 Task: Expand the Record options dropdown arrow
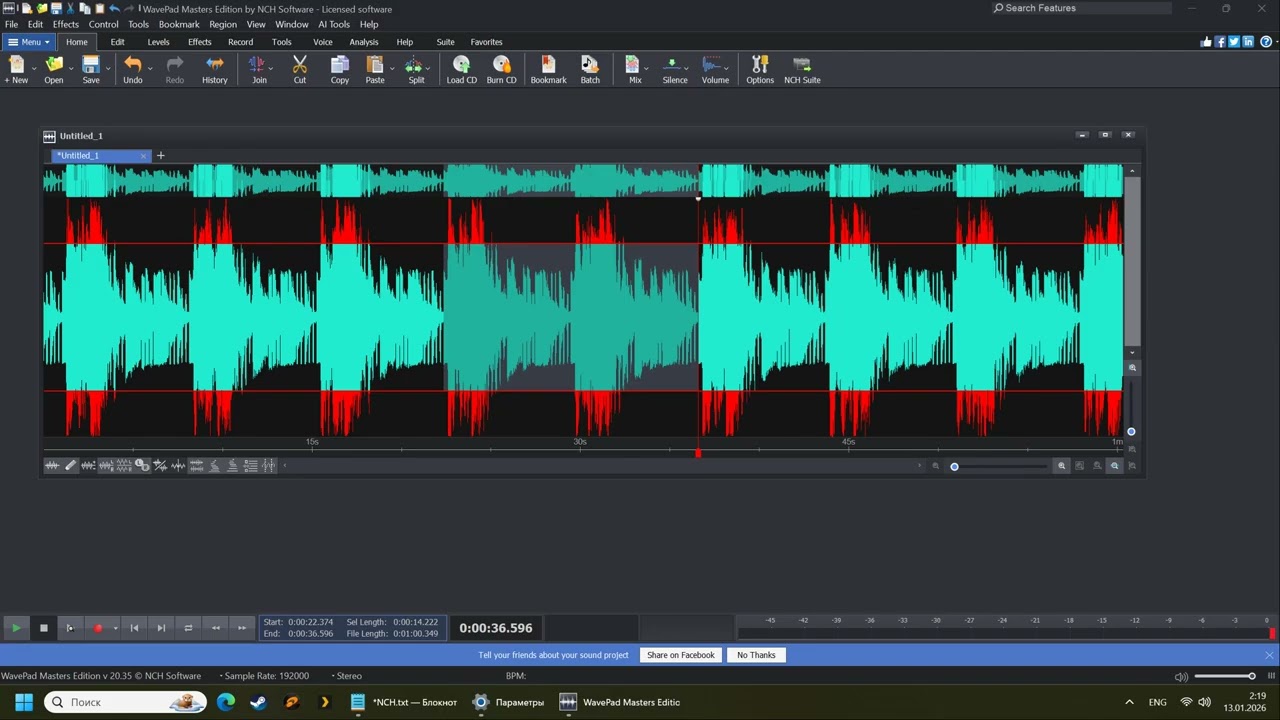(115, 628)
